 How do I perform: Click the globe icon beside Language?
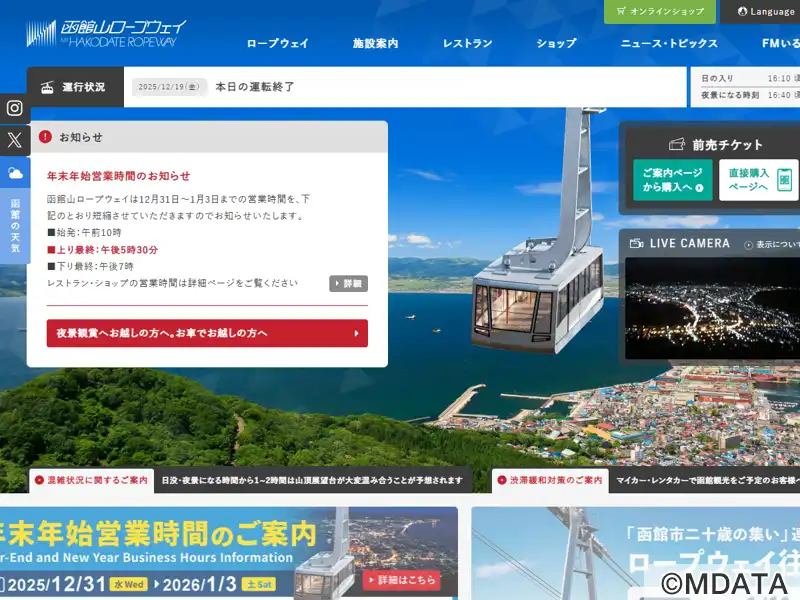point(742,11)
